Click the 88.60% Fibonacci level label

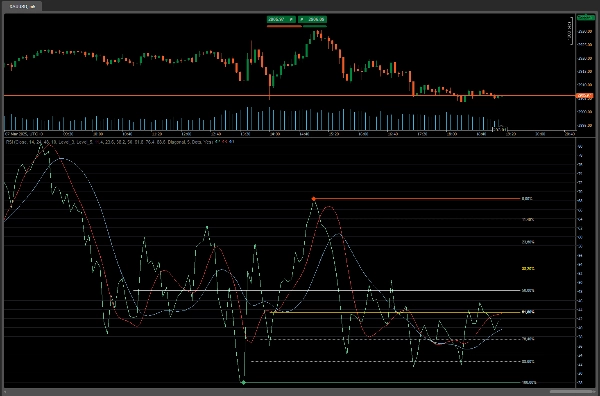coord(528,362)
